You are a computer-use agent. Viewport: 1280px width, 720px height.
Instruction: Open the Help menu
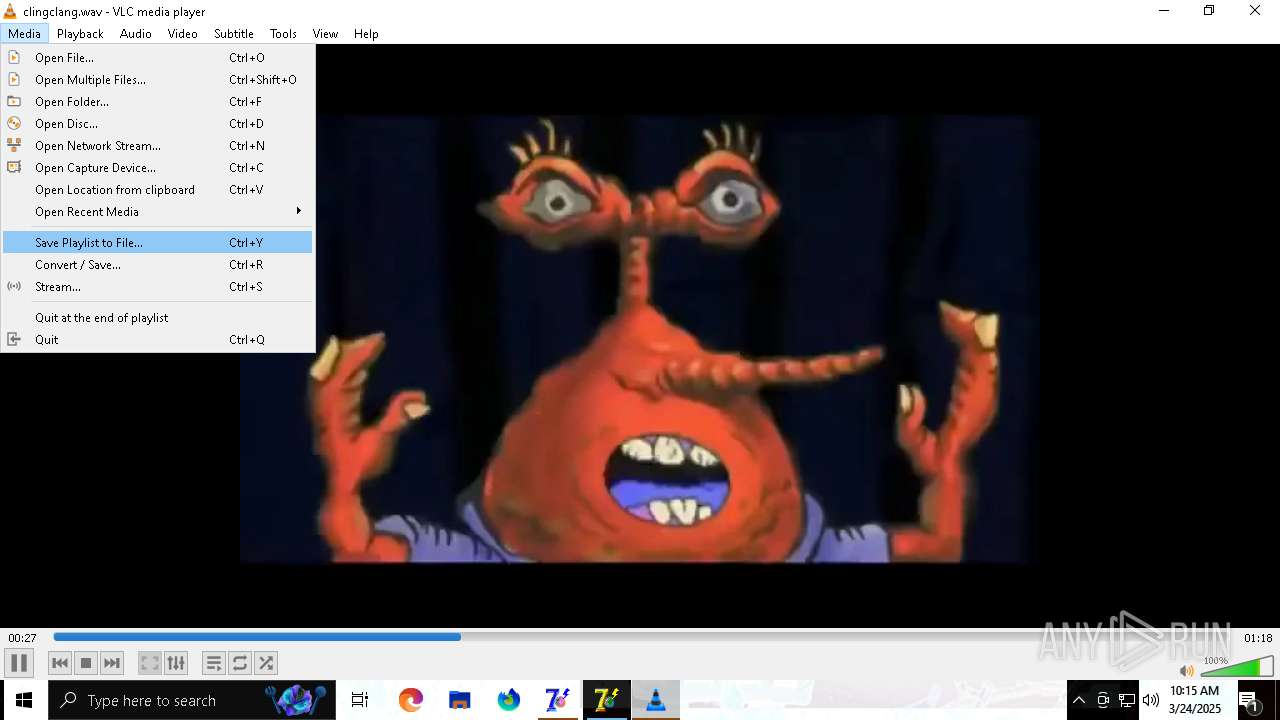click(x=366, y=34)
